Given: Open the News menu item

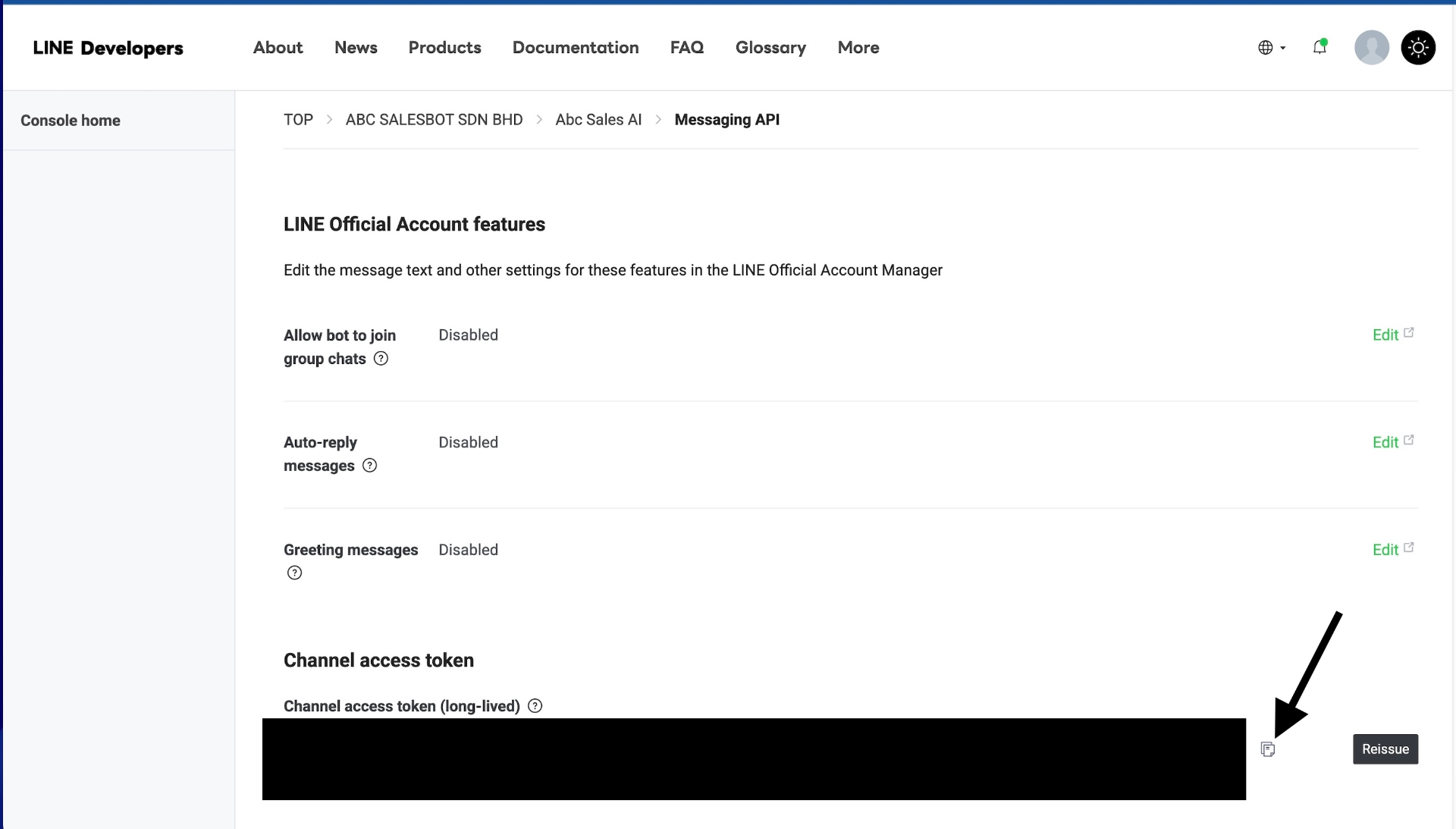Looking at the screenshot, I should point(356,47).
